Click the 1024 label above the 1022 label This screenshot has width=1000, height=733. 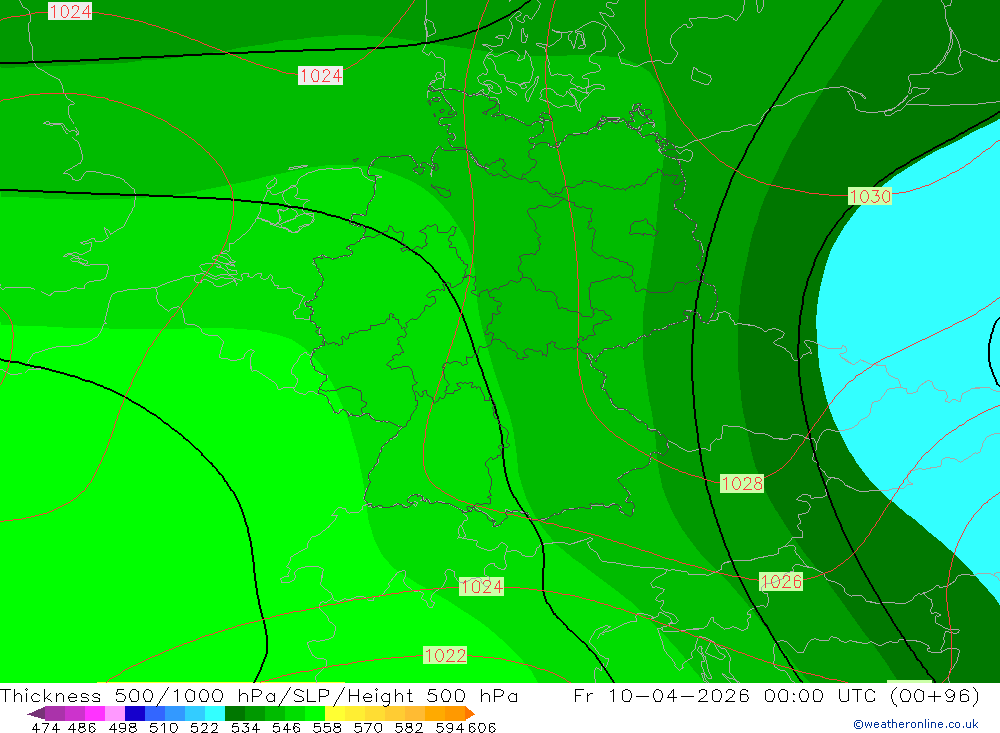(482, 587)
